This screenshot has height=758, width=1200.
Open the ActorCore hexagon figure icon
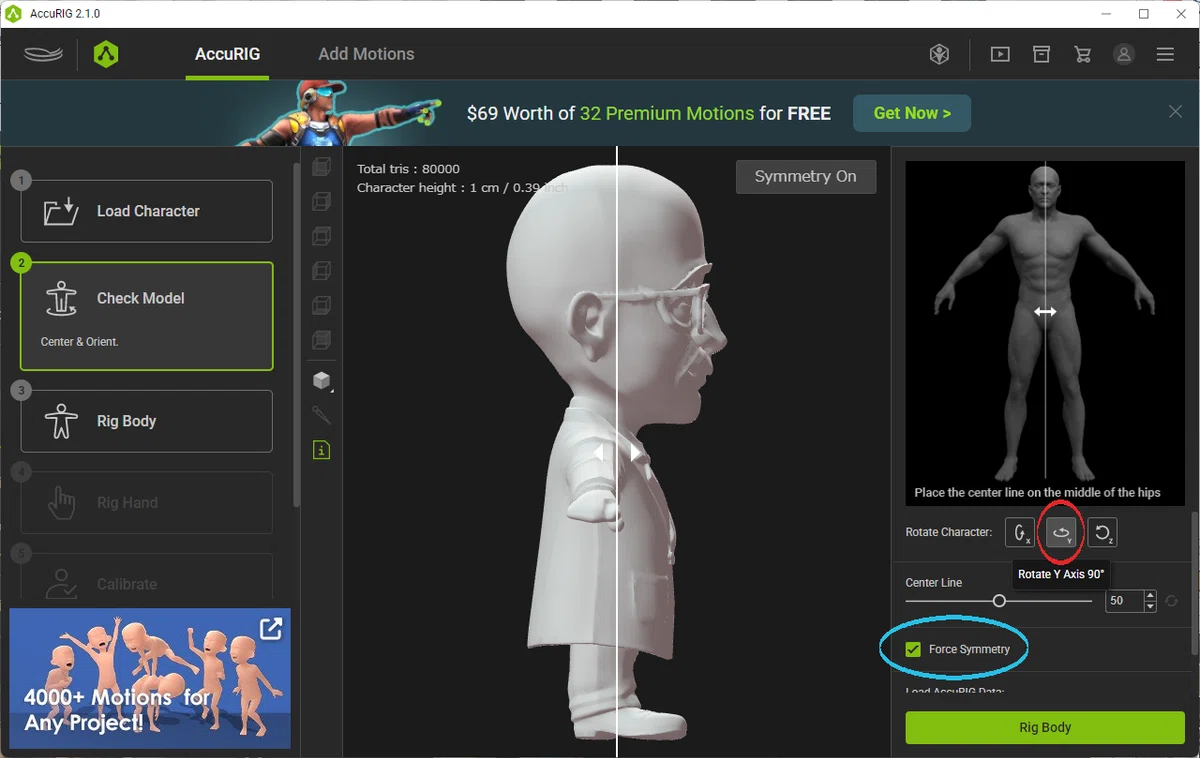click(x=939, y=54)
